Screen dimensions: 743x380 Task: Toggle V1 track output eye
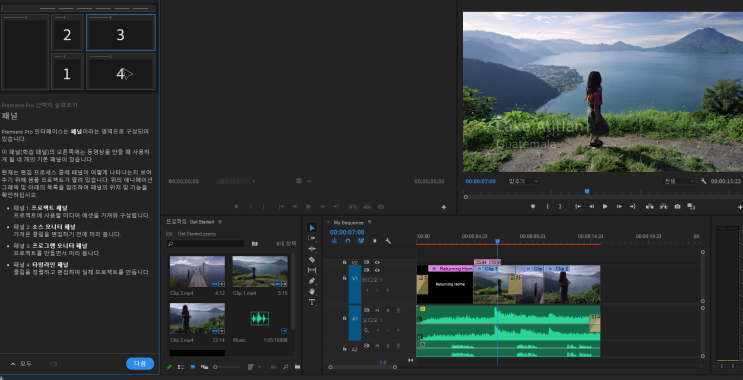point(377,270)
